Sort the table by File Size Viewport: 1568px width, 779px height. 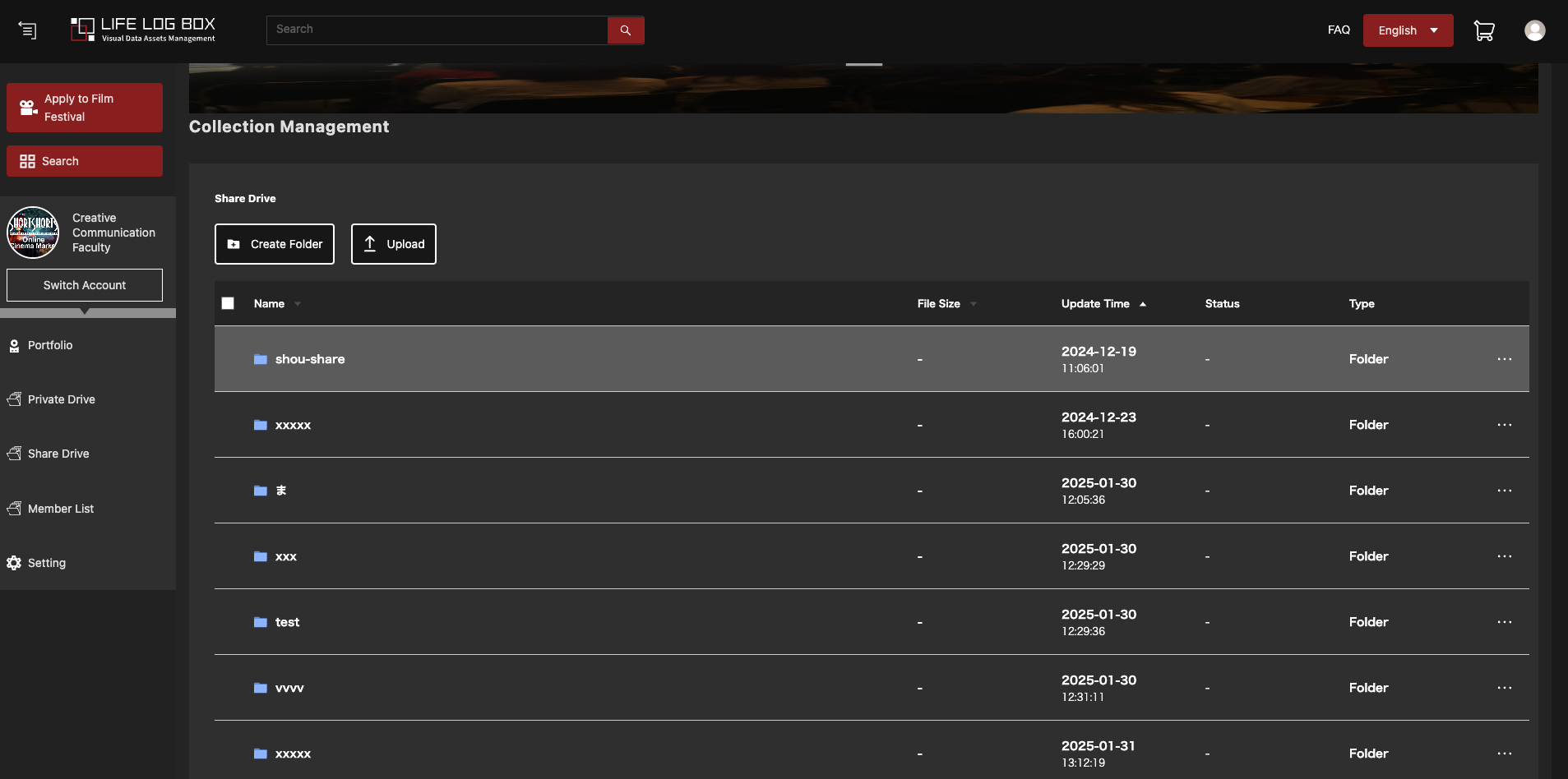(939, 304)
